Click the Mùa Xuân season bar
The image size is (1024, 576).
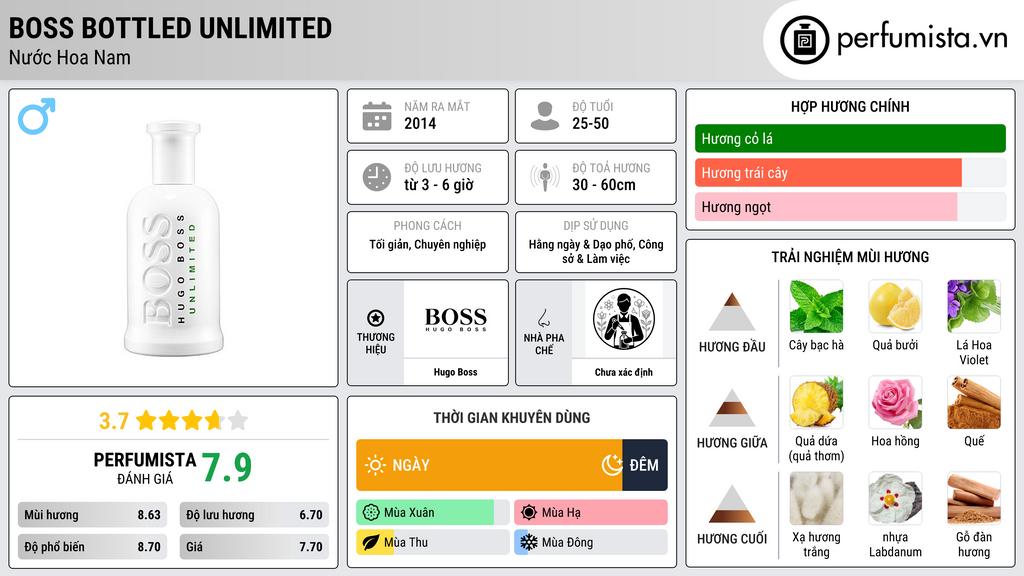pyautogui.click(x=432, y=512)
